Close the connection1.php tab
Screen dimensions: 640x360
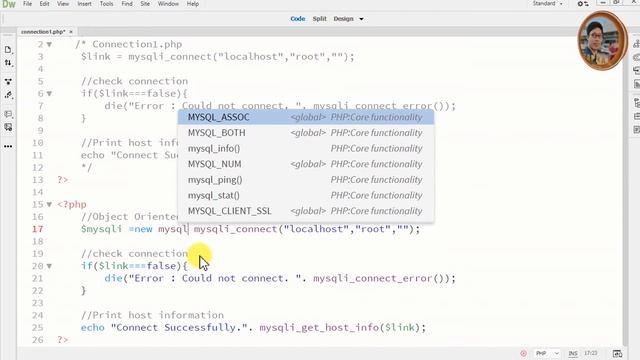71,31
